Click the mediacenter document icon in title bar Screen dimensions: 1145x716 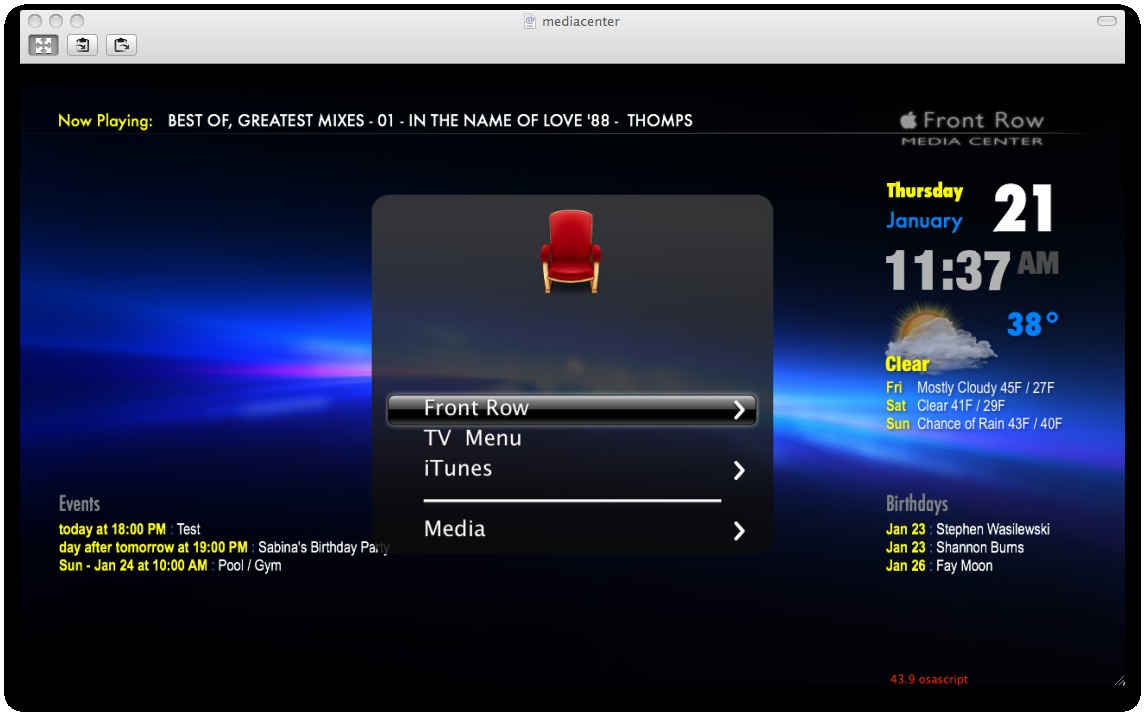[530, 21]
